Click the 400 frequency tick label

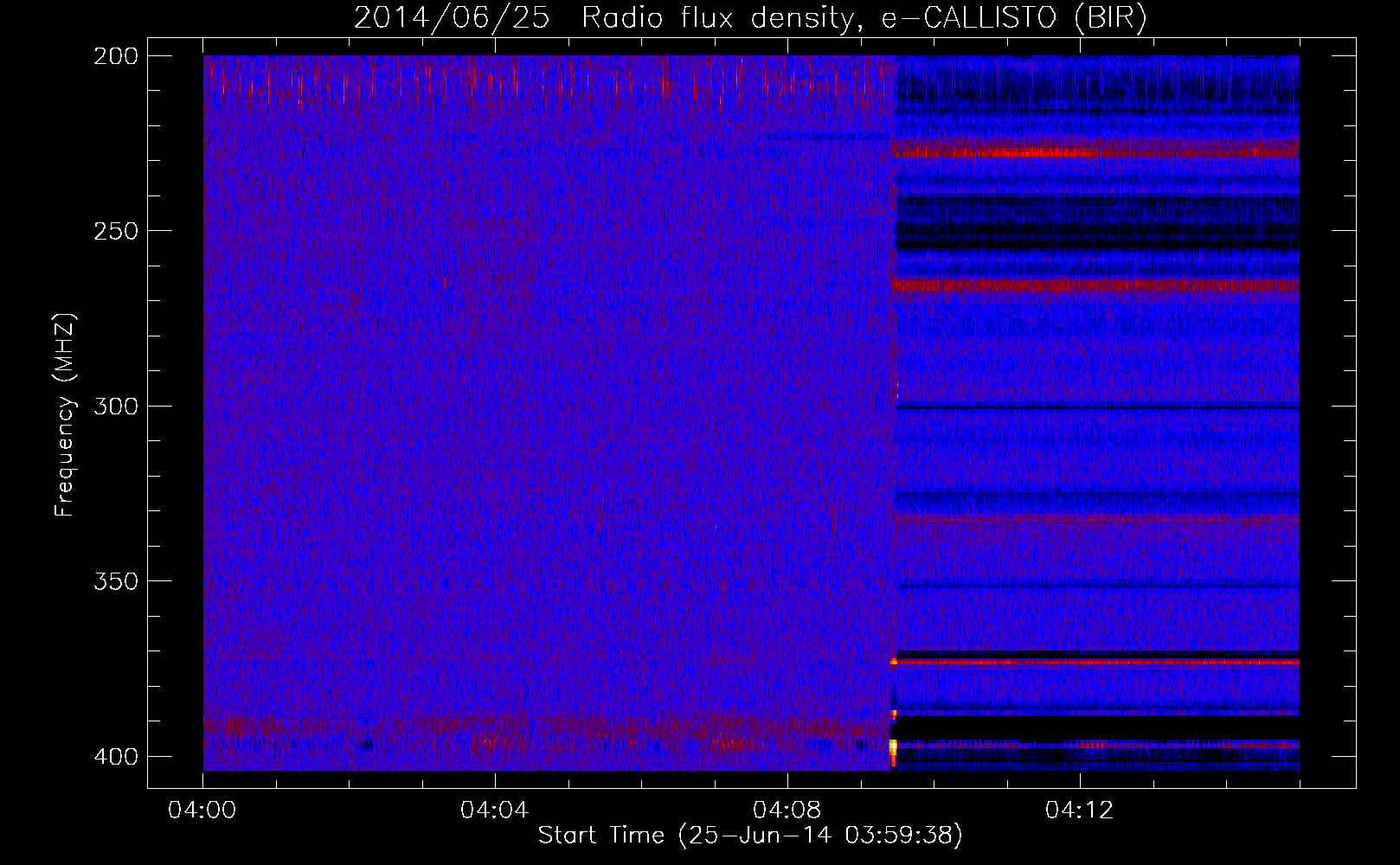pyautogui.click(x=115, y=757)
